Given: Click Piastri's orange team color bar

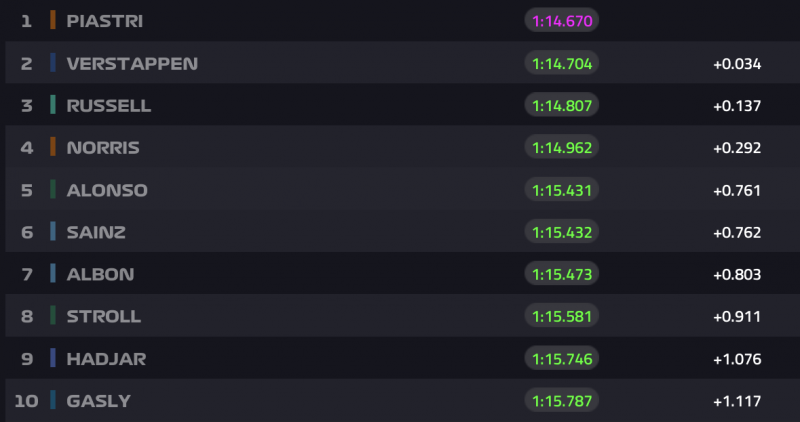Looking at the screenshot, I should point(52,20).
